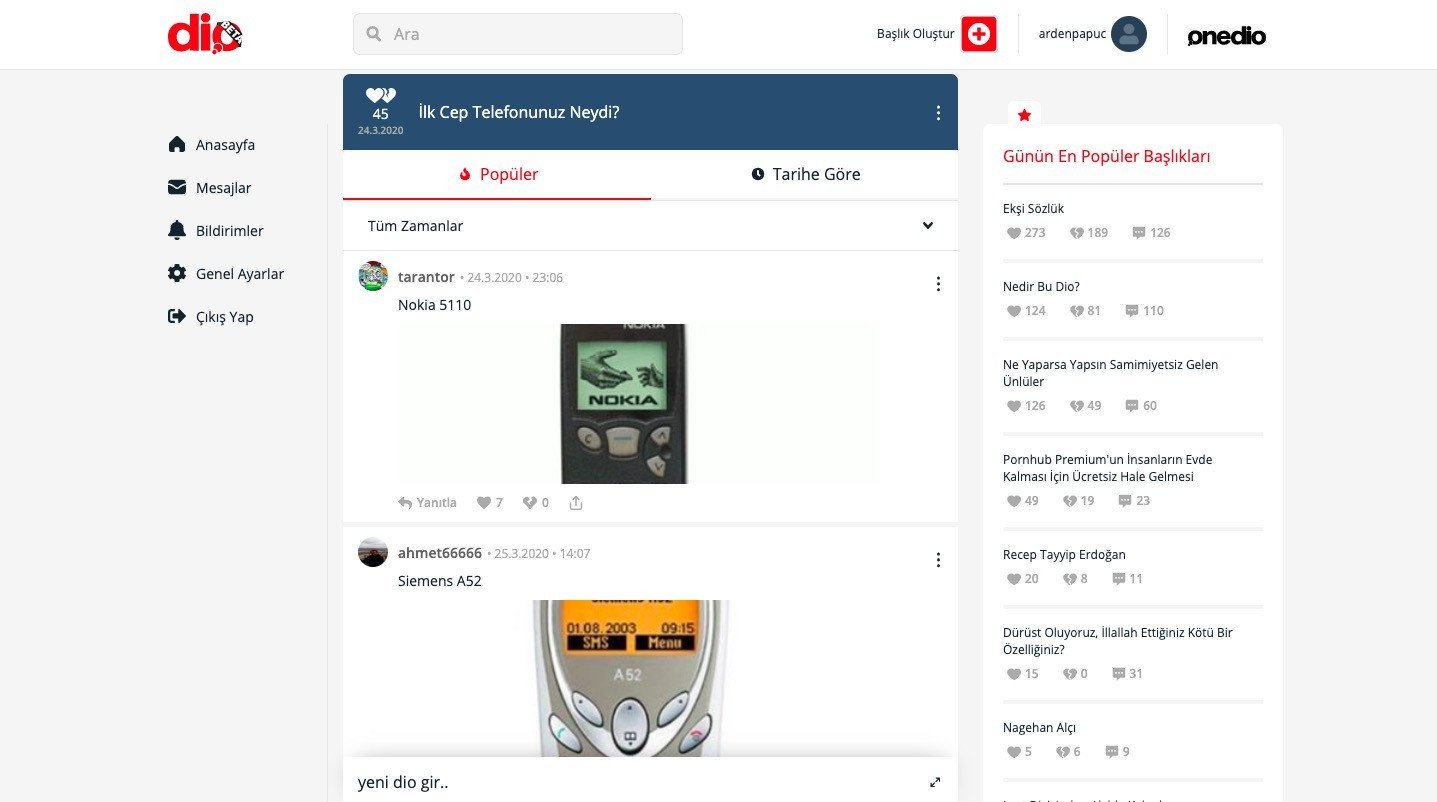Open three-dot menu on thread header
The width and height of the screenshot is (1437, 802).
point(938,113)
